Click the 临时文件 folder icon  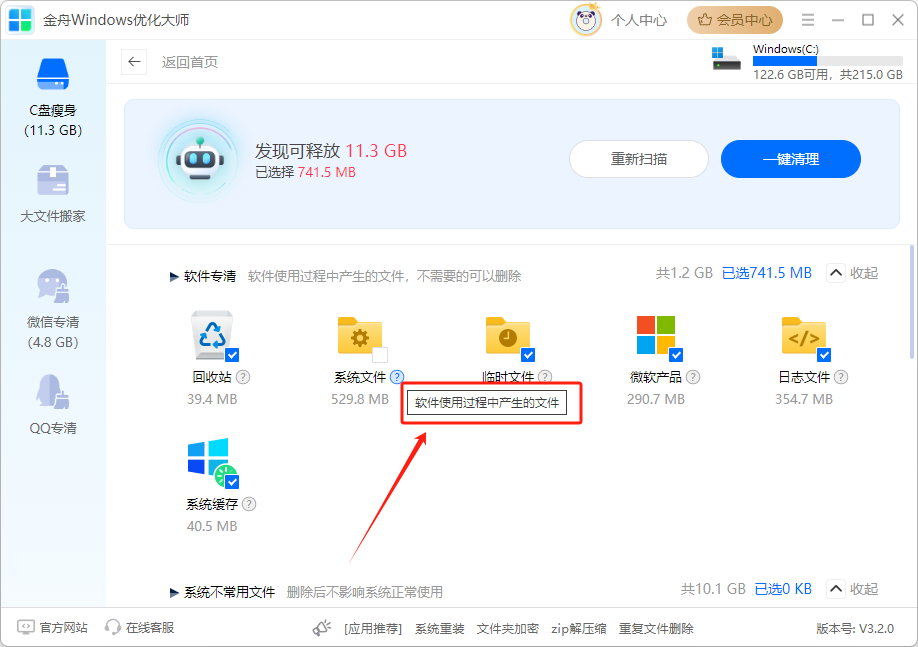pyautogui.click(x=508, y=336)
